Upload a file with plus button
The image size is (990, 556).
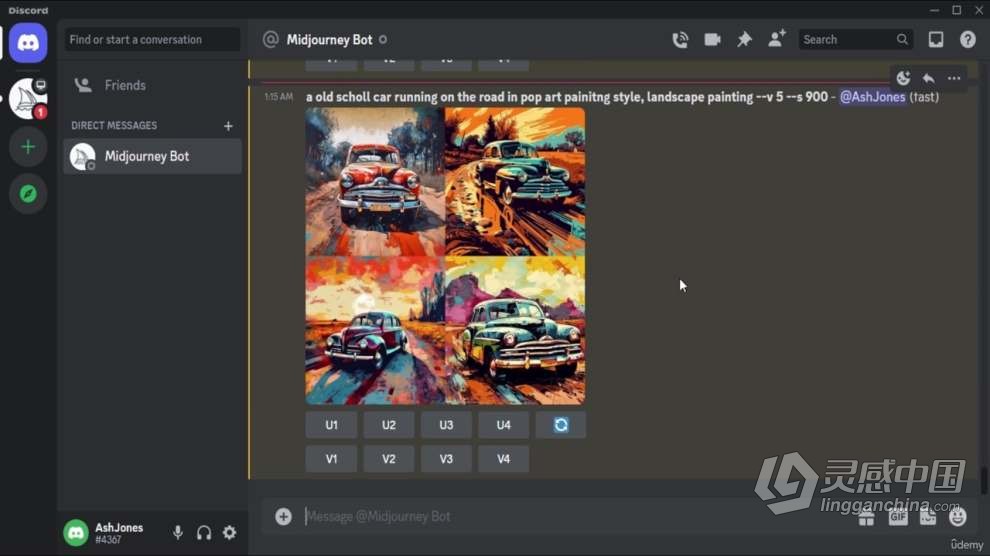(283, 517)
